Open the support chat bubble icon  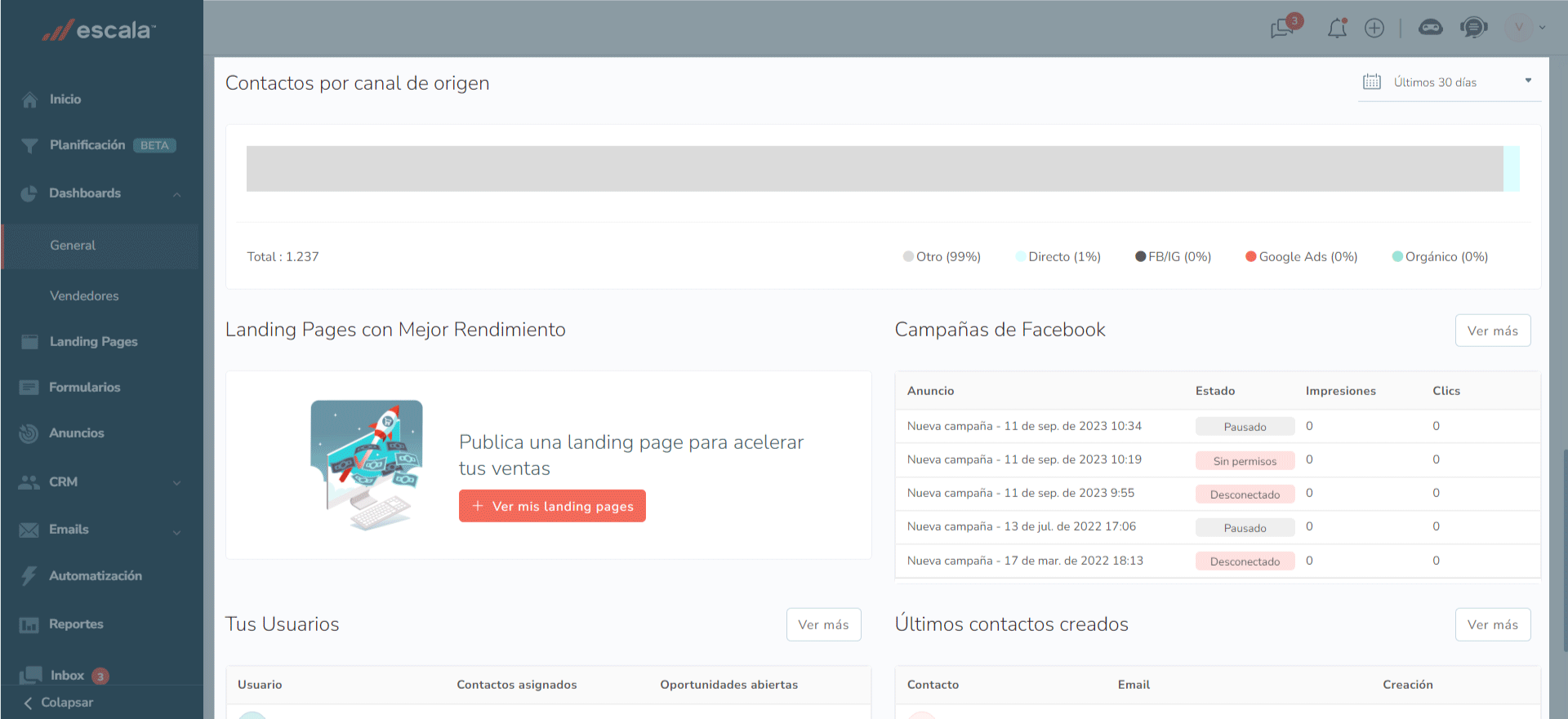coord(1474,28)
